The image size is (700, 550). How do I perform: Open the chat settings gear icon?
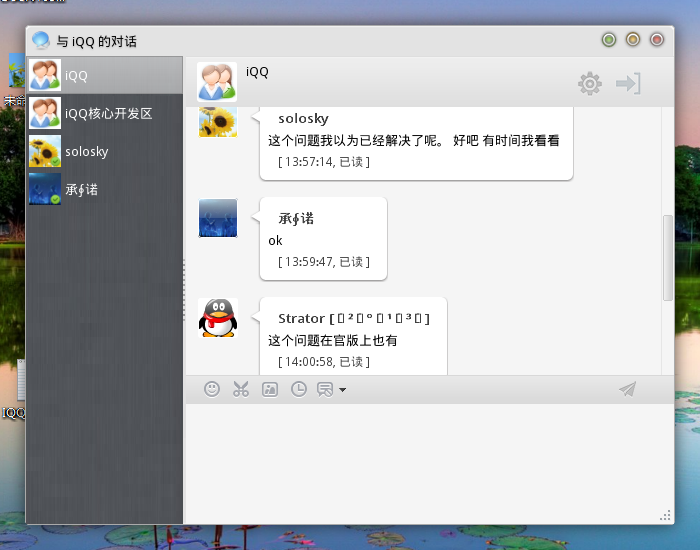coord(590,83)
